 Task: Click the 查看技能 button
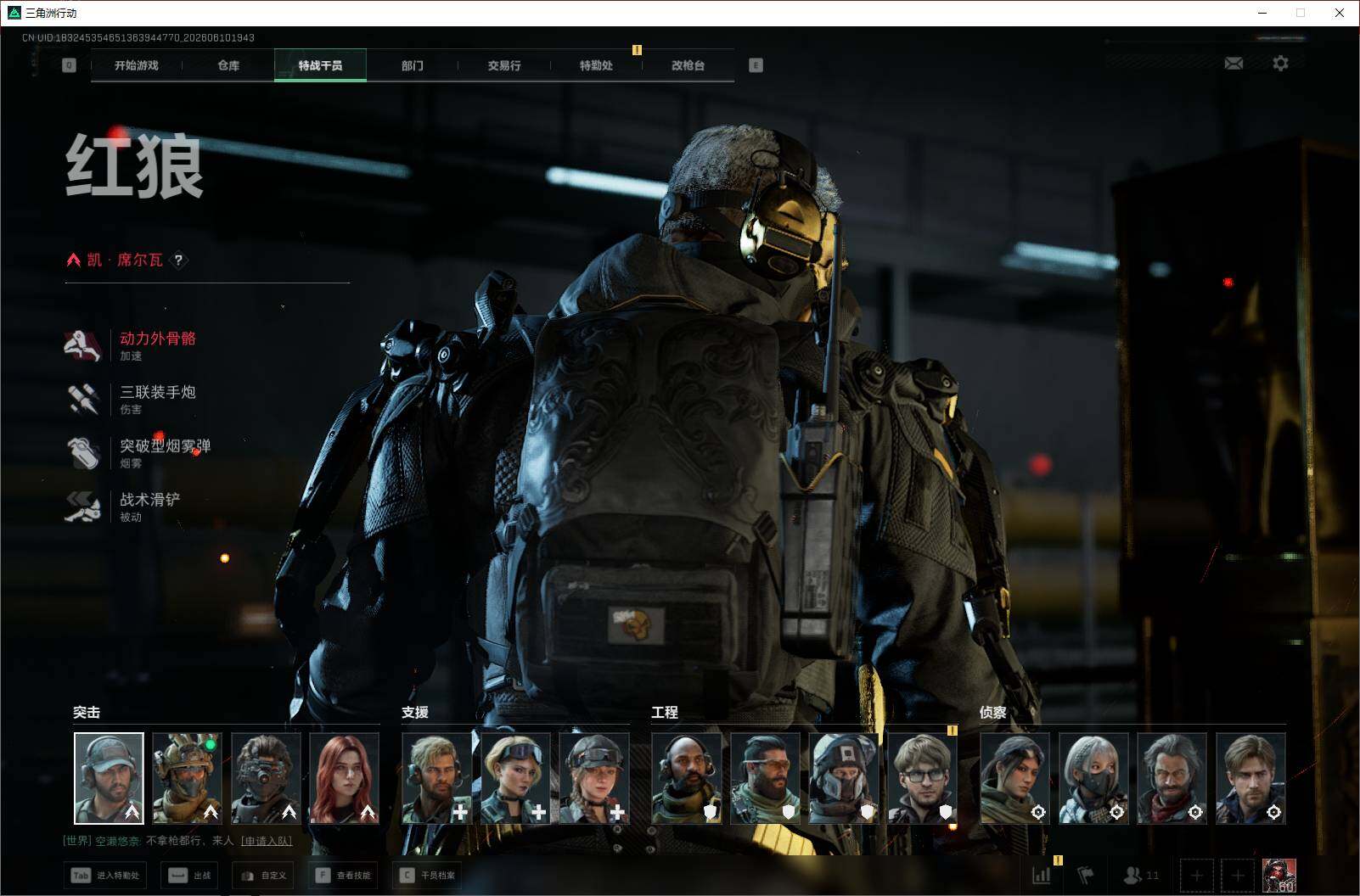tap(343, 876)
